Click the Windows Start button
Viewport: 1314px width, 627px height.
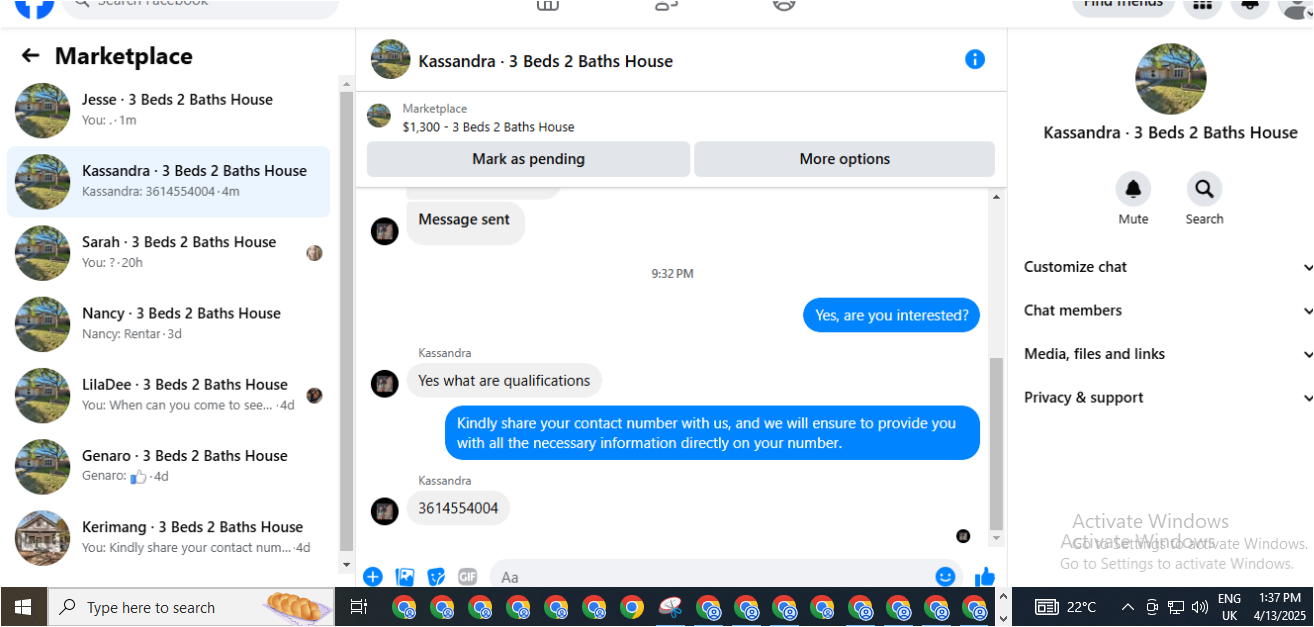(23, 607)
